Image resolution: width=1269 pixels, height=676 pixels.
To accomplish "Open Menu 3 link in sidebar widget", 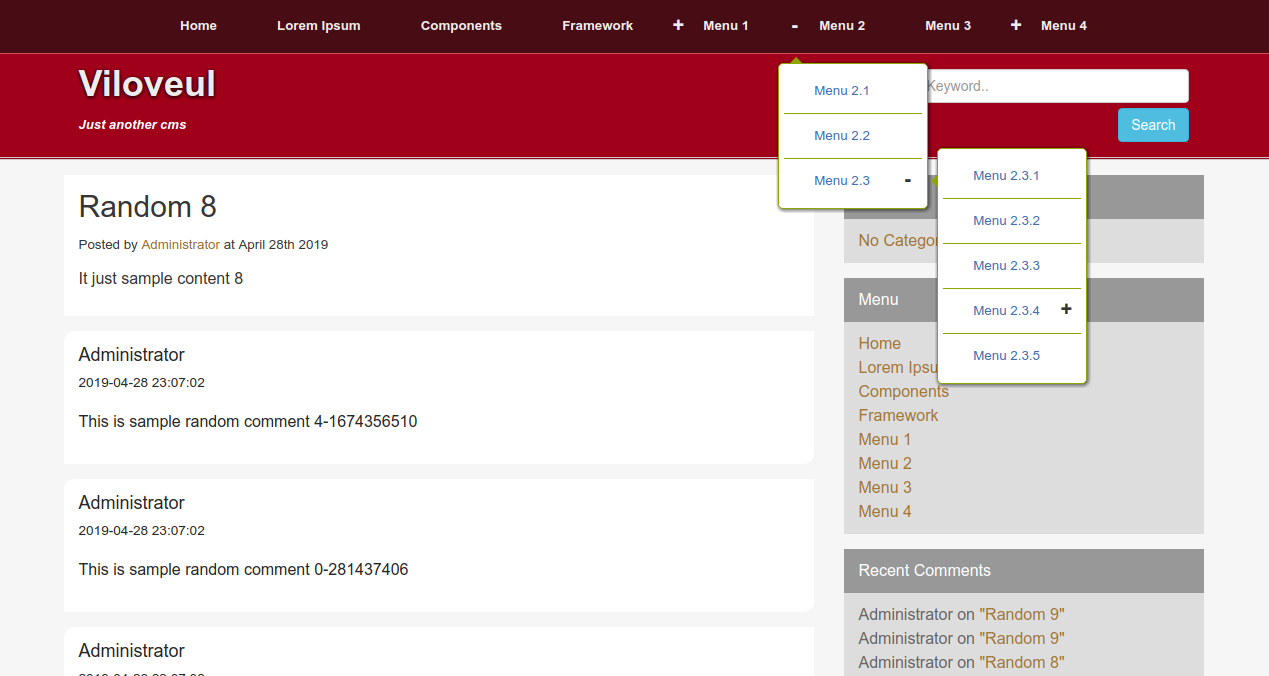I will tap(885, 488).
